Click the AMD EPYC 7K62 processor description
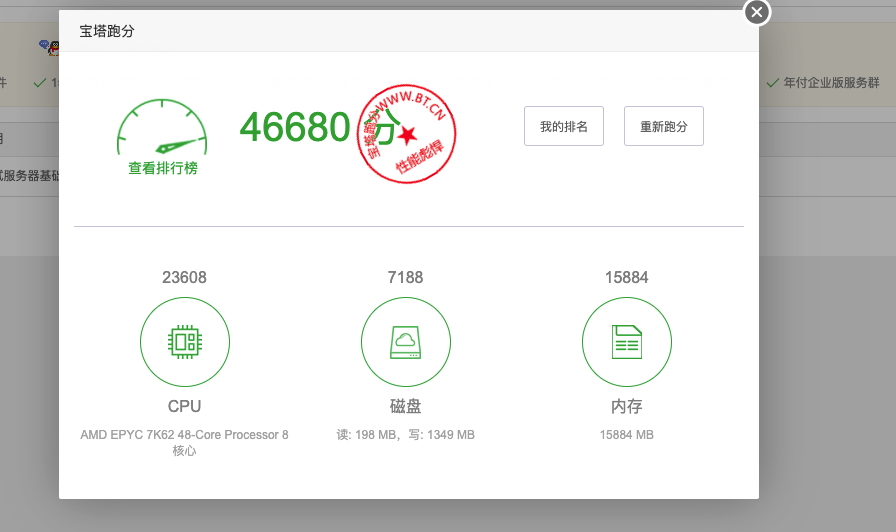This screenshot has height=532, width=896. 185,442
